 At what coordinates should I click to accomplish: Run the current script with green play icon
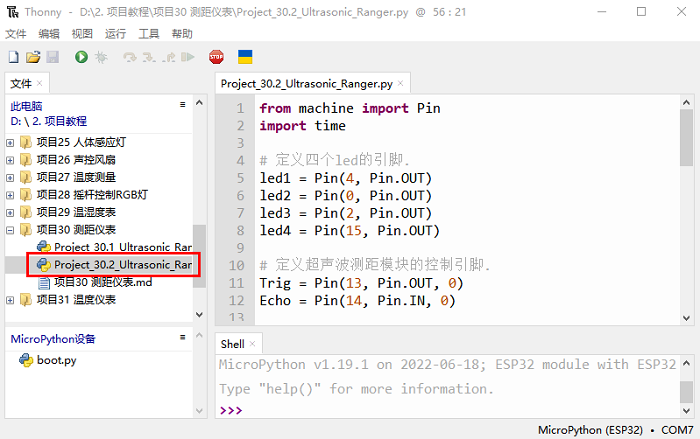pyautogui.click(x=81, y=58)
